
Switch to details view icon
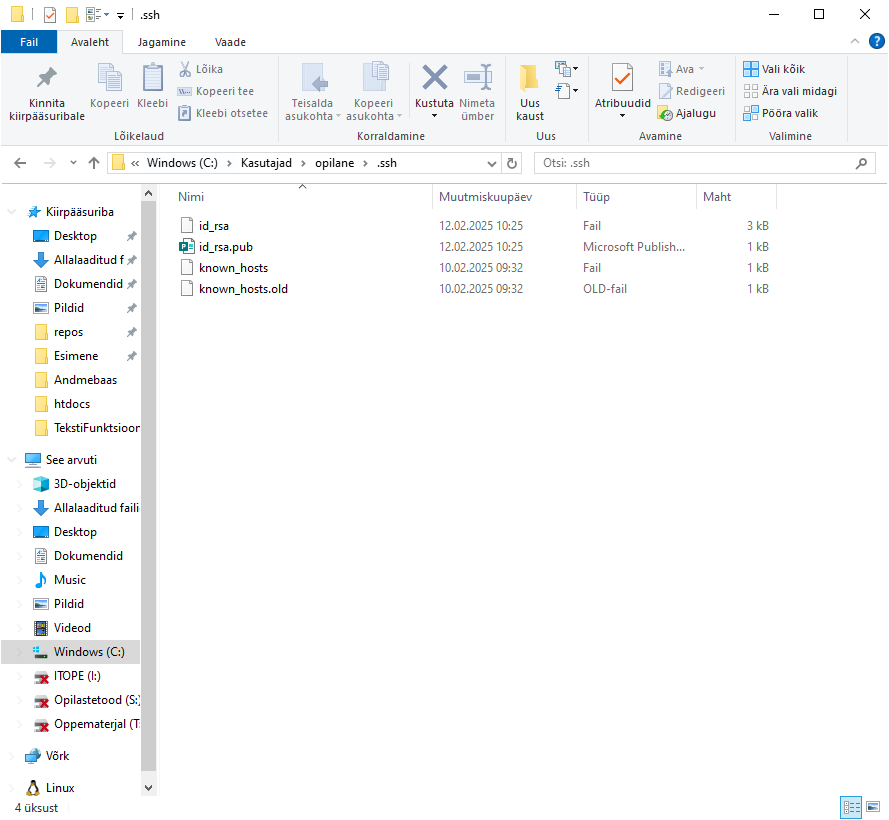(851, 807)
